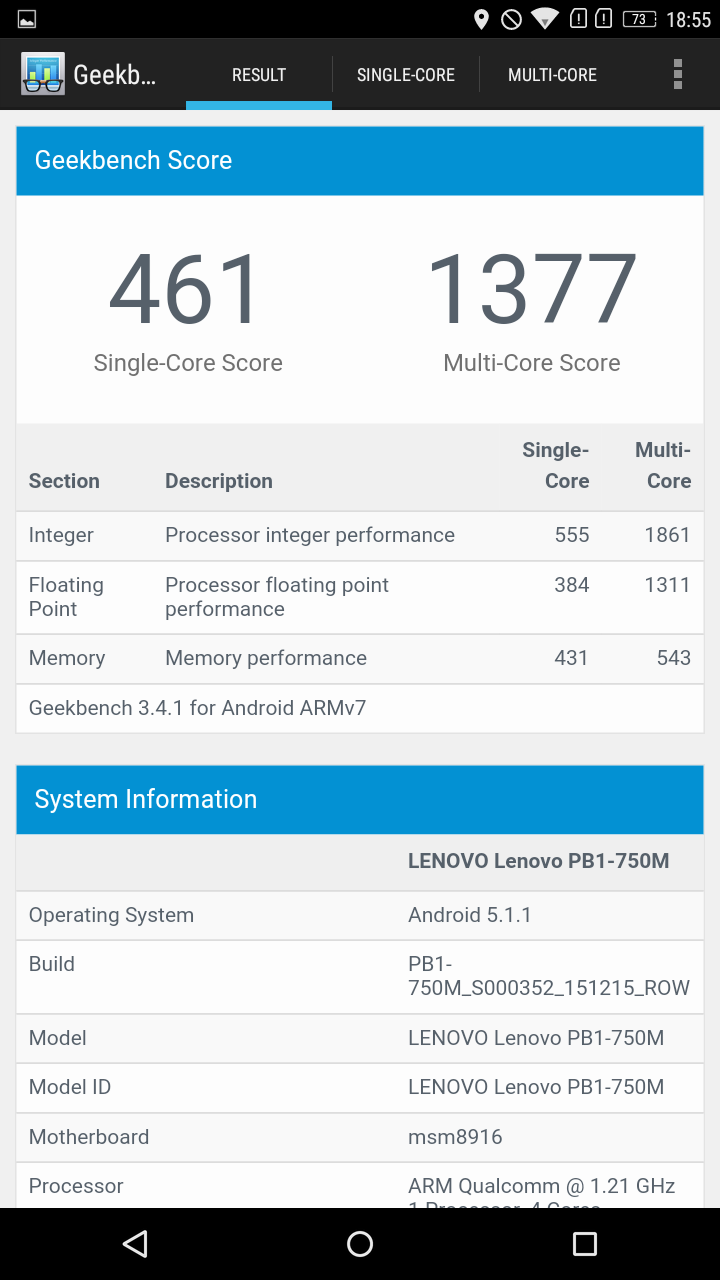Tap the location pin status icon

(x=481, y=19)
